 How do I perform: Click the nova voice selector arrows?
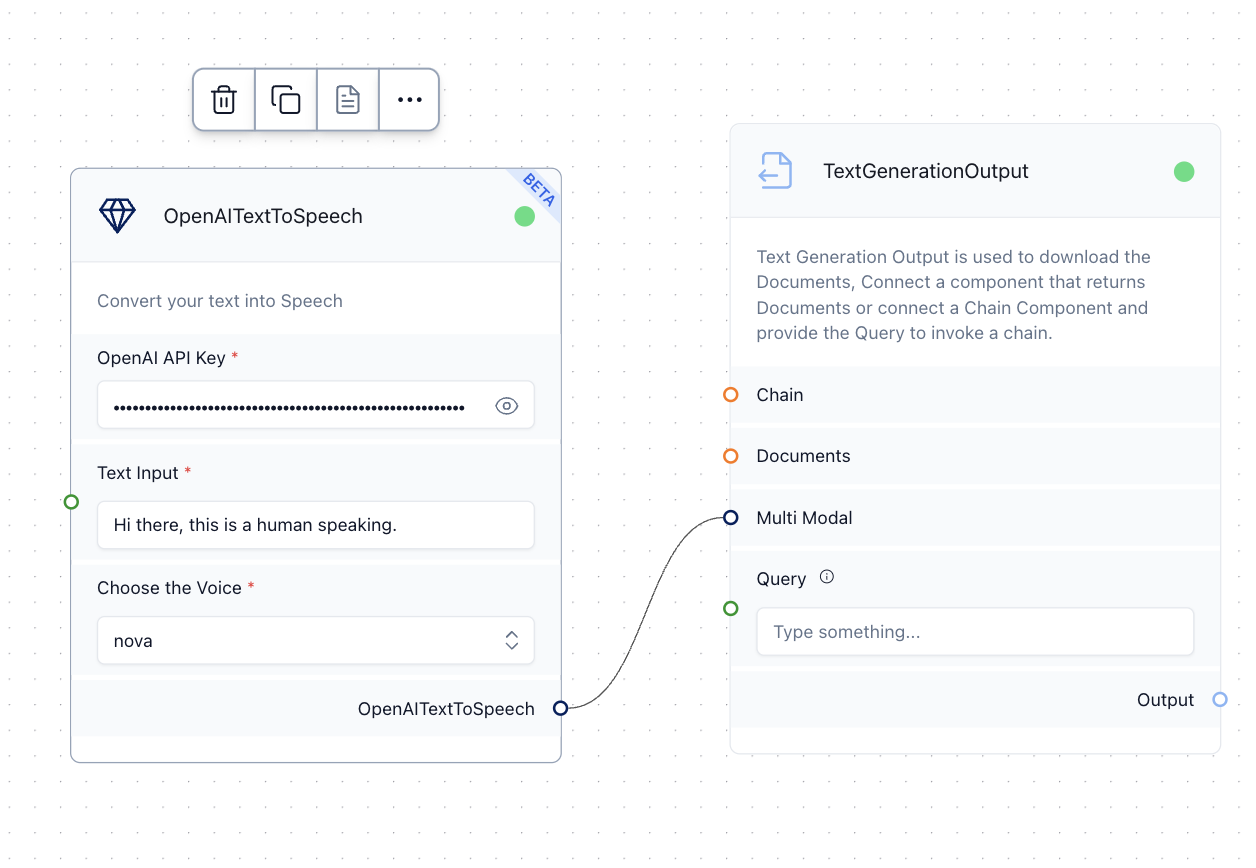click(512, 641)
